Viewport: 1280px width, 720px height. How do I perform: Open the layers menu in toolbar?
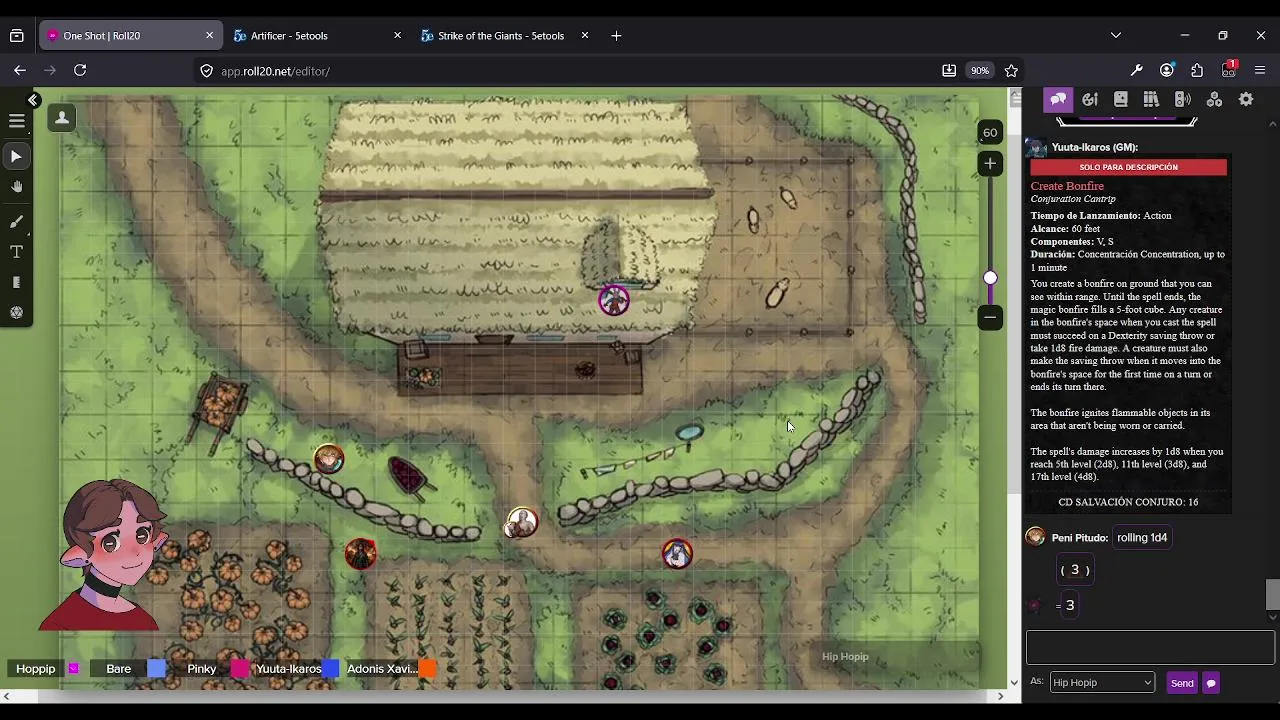pos(17,121)
